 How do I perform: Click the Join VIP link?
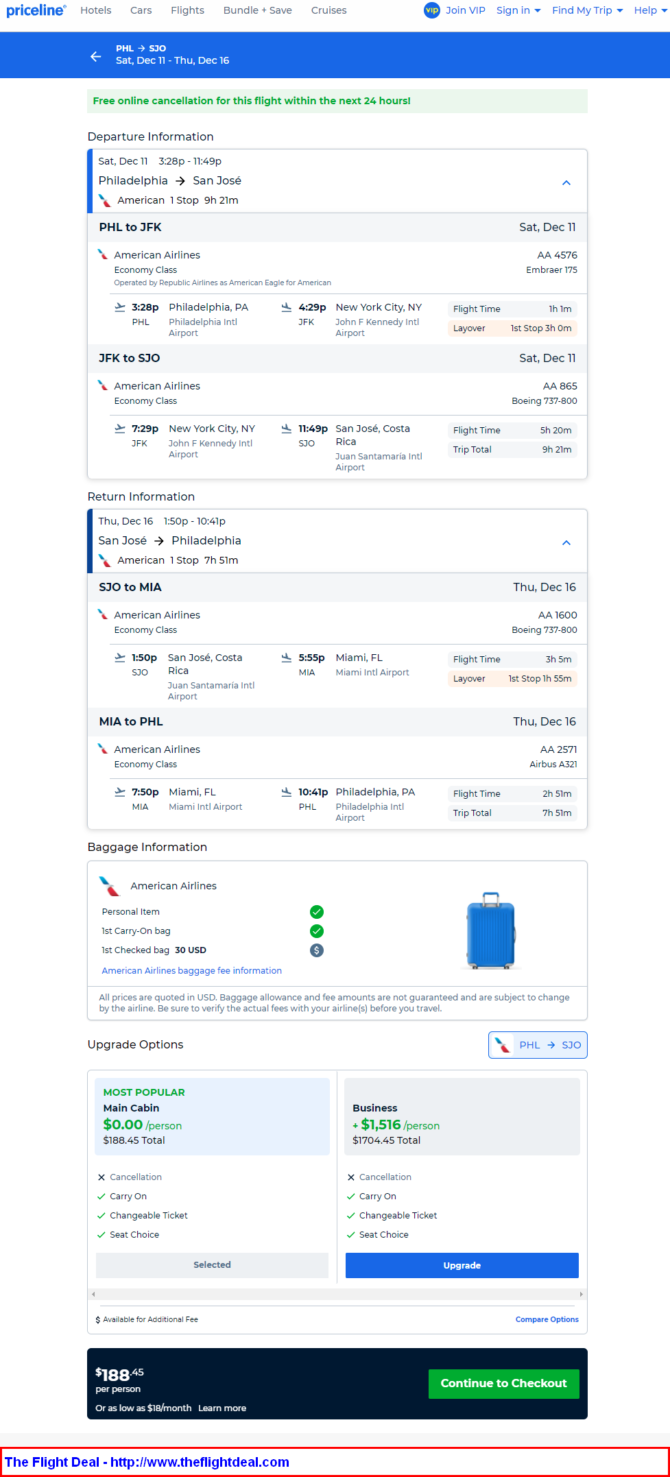point(465,10)
